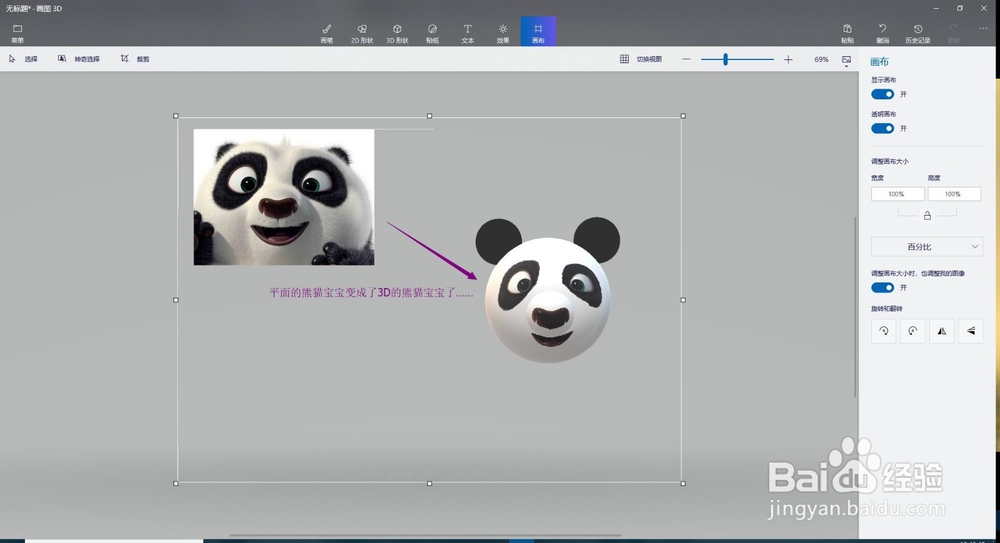
Task: Click the zoom out minus icon
Action: 686,59
